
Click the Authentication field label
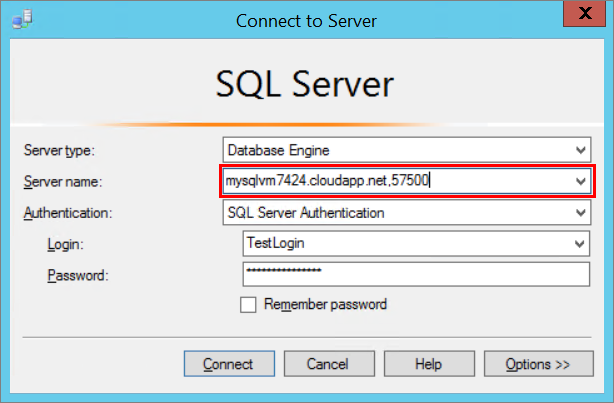68,213
